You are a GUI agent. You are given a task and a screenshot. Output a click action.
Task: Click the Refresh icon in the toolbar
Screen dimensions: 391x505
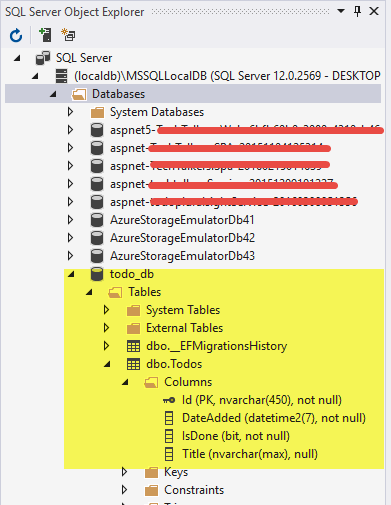click(x=16, y=35)
